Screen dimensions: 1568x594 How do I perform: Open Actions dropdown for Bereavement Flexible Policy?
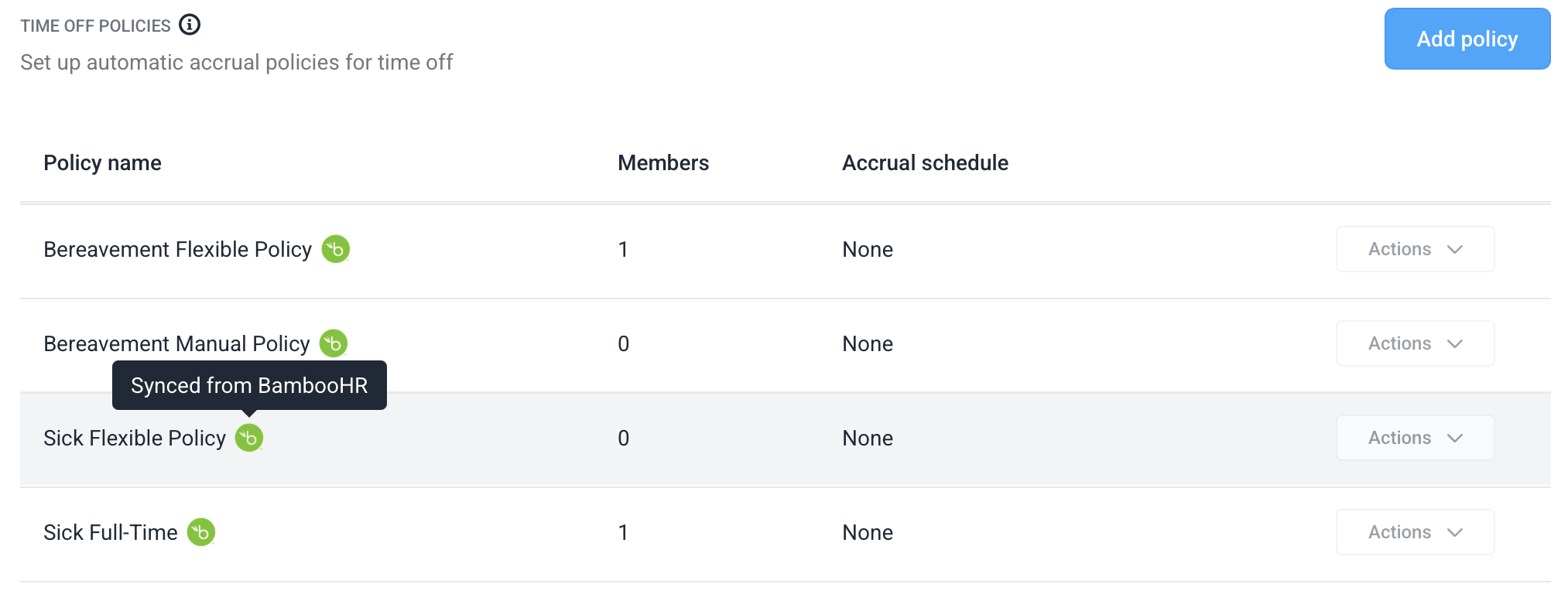click(1415, 249)
